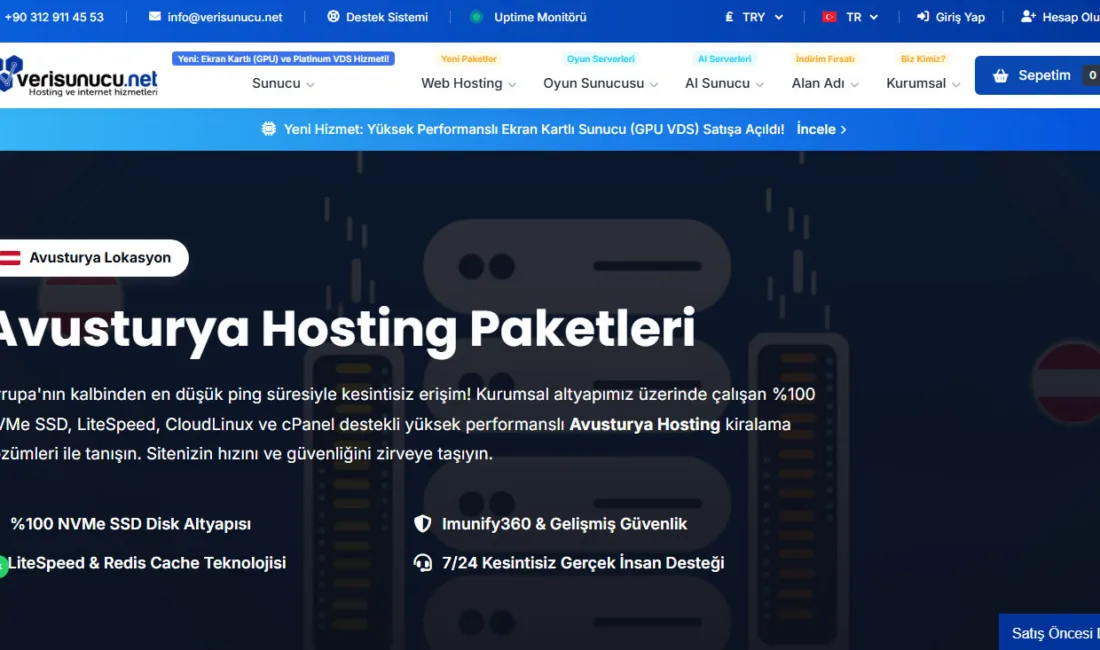Image resolution: width=1100 pixels, height=650 pixels.
Task: Open the TRY currency dropdown
Action: (754, 17)
